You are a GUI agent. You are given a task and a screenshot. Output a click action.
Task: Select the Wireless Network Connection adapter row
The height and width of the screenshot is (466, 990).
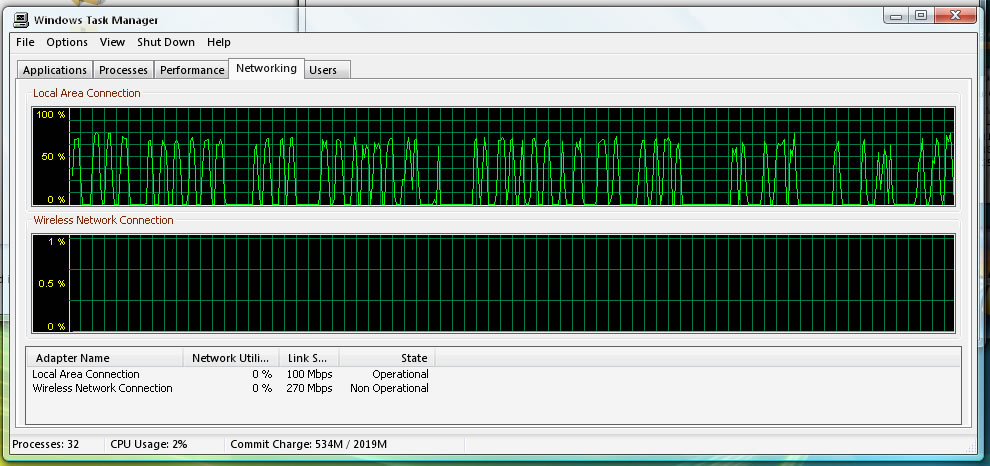click(x=230, y=388)
